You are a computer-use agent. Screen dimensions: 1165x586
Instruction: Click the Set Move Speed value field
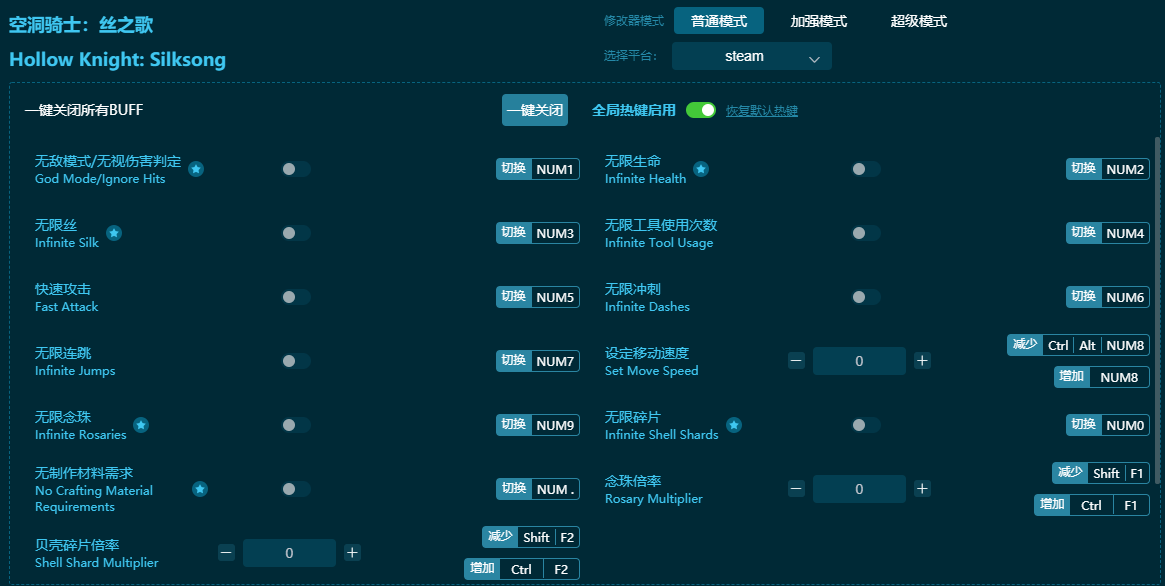[x=859, y=361]
